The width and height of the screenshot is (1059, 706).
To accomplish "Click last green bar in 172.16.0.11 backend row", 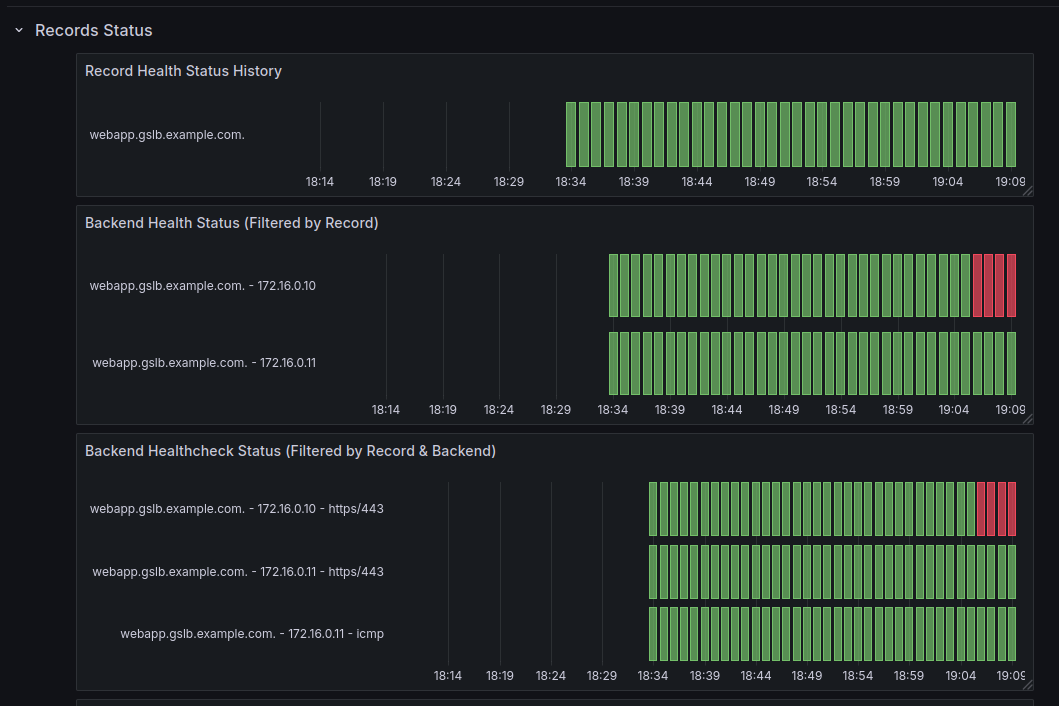I will click(x=1011, y=363).
